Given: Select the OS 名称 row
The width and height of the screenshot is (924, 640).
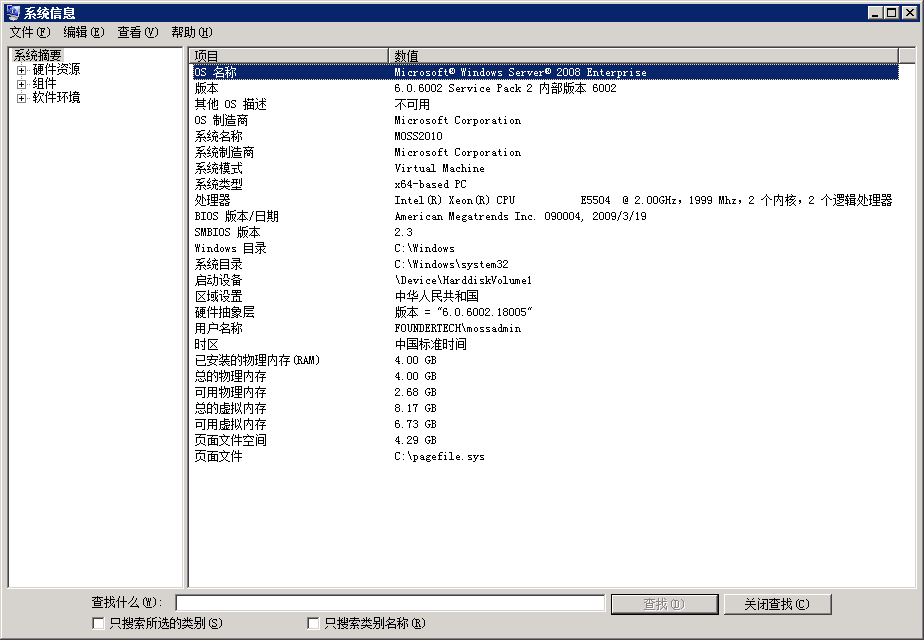Looking at the screenshot, I should click(545, 72).
